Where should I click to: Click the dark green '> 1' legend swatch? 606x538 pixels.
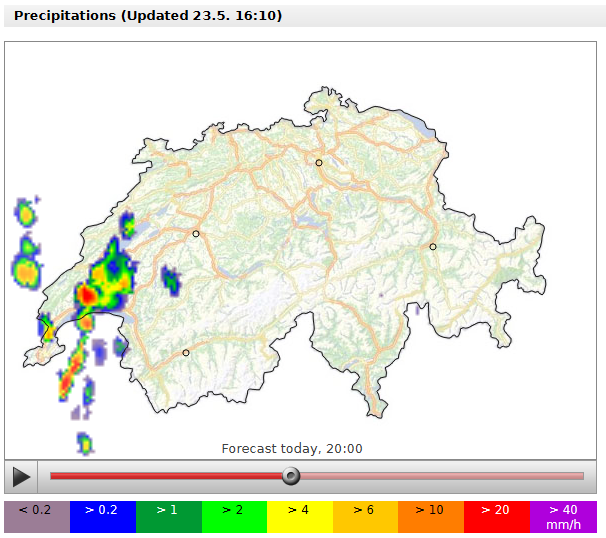[168, 517]
